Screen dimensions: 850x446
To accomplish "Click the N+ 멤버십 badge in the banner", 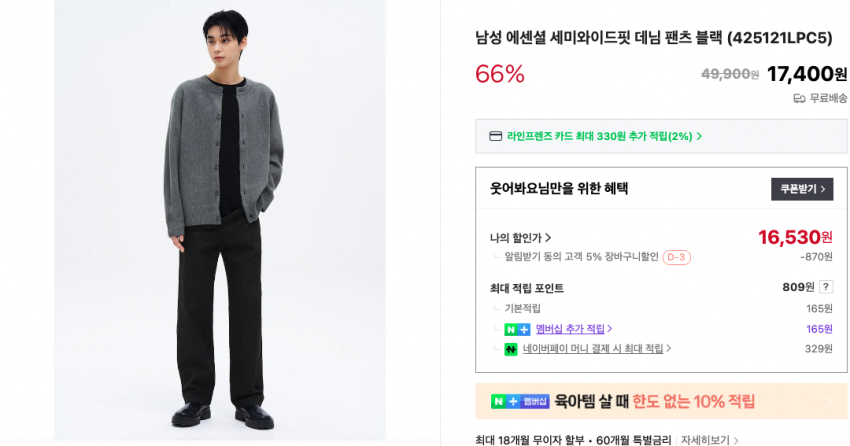I will [520, 401].
